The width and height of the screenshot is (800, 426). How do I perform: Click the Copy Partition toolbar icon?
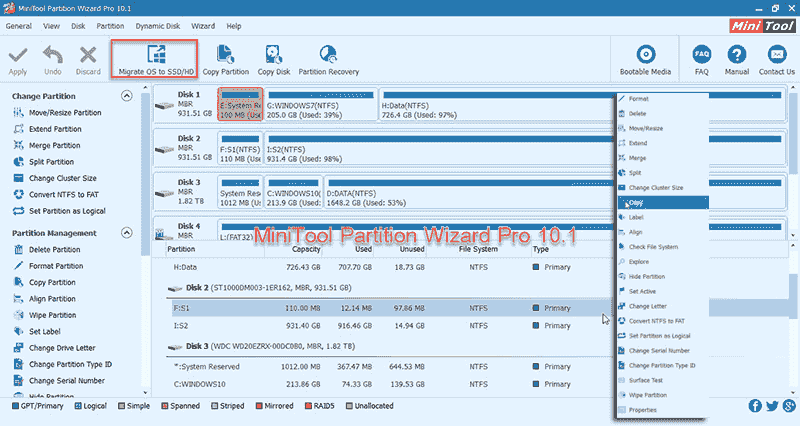(x=225, y=54)
